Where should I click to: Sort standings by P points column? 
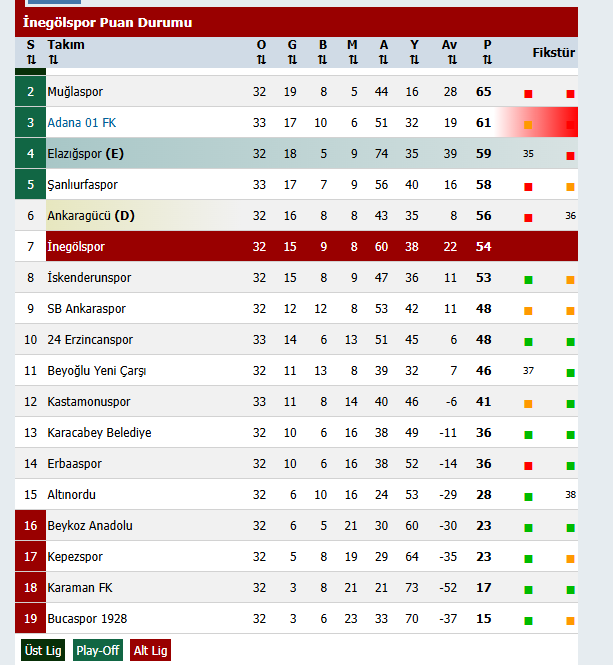click(487, 60)
